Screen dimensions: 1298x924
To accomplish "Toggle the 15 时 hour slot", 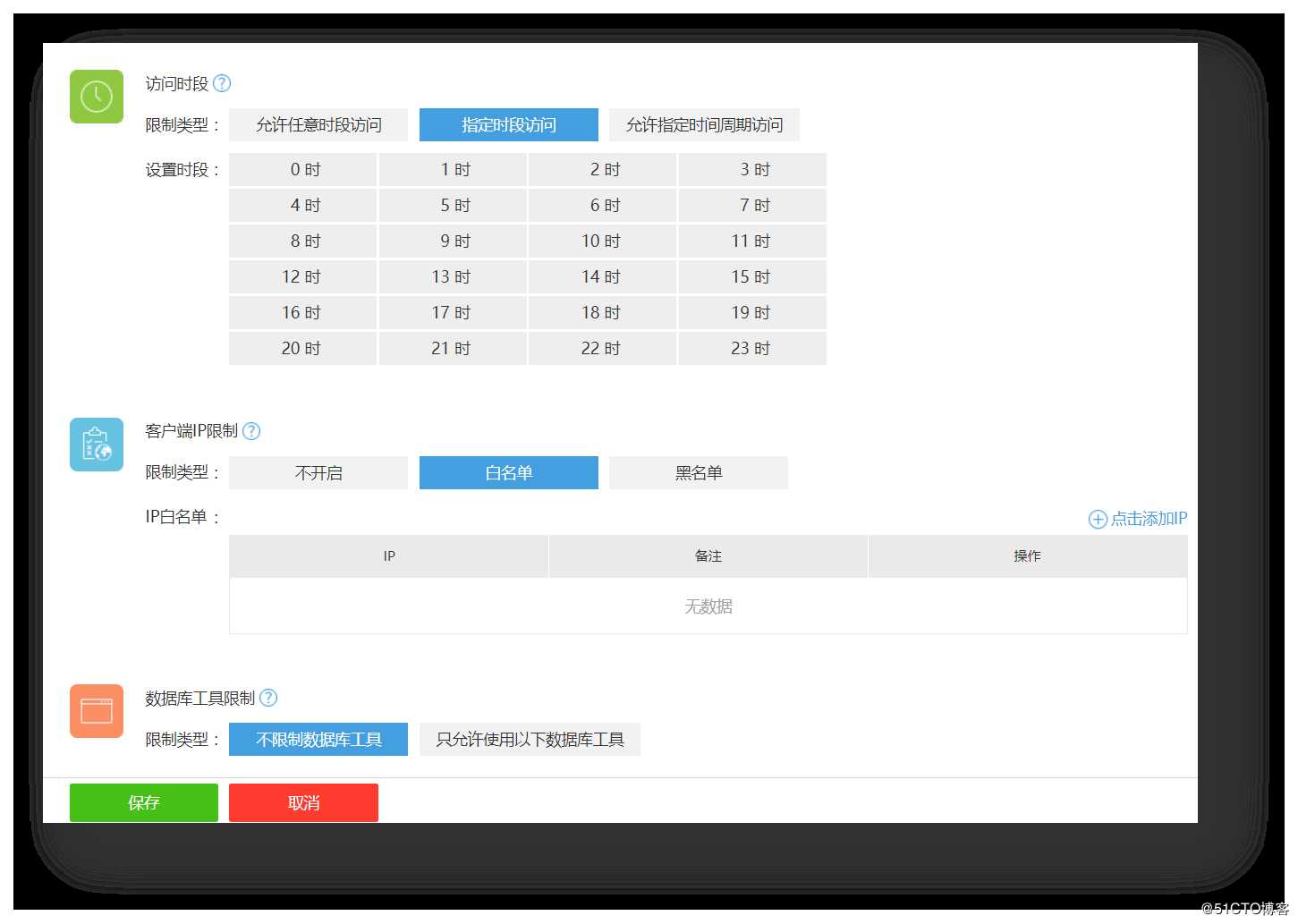I will [x=752, y=277].
